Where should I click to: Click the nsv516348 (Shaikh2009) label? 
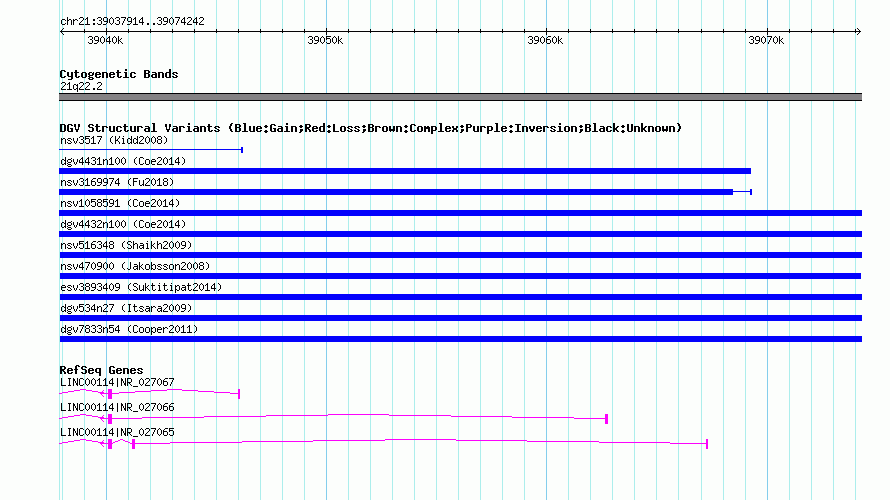[x=126, y=245]
